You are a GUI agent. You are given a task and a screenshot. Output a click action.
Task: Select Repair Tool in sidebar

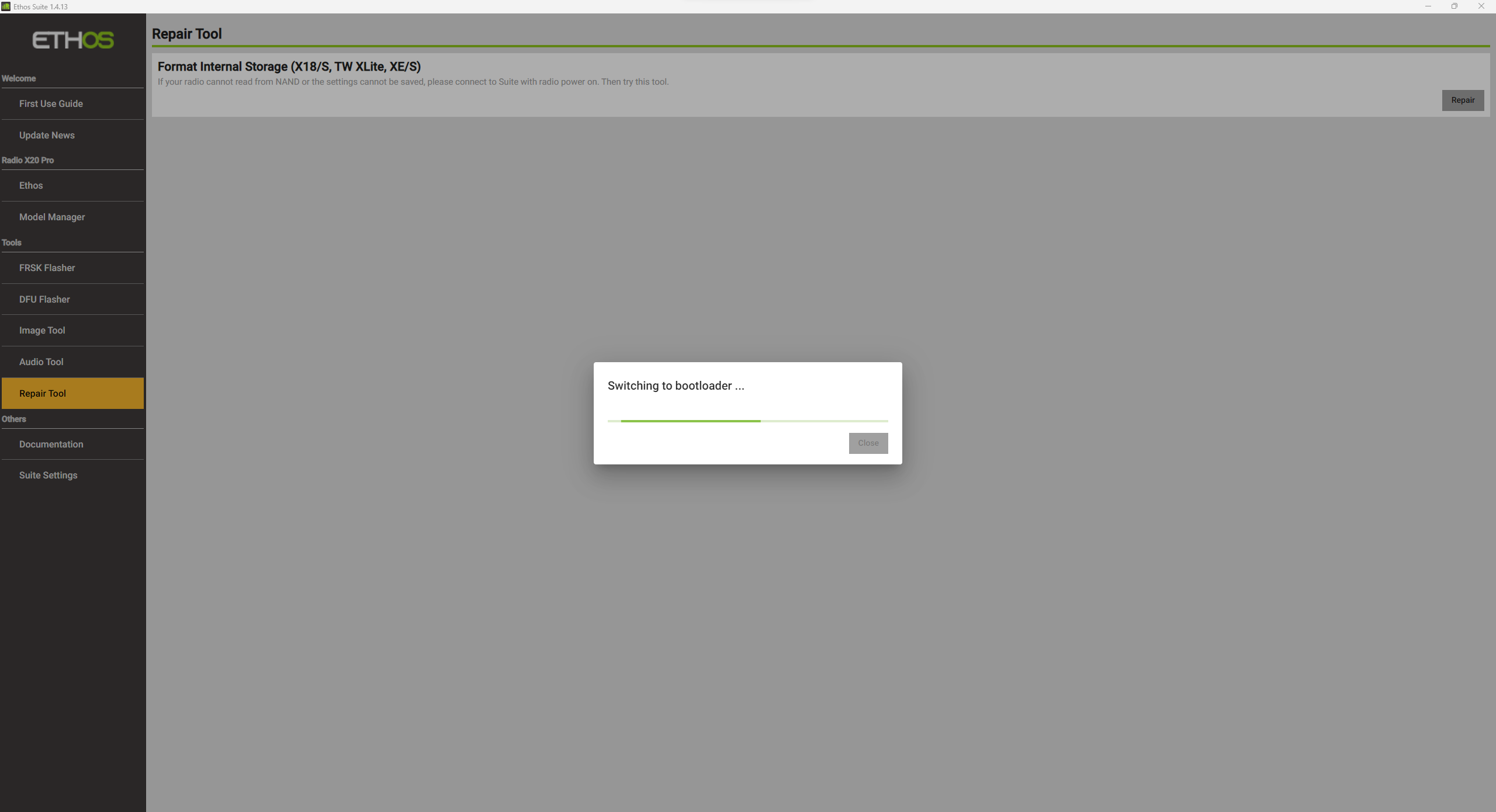pos(43,393)
